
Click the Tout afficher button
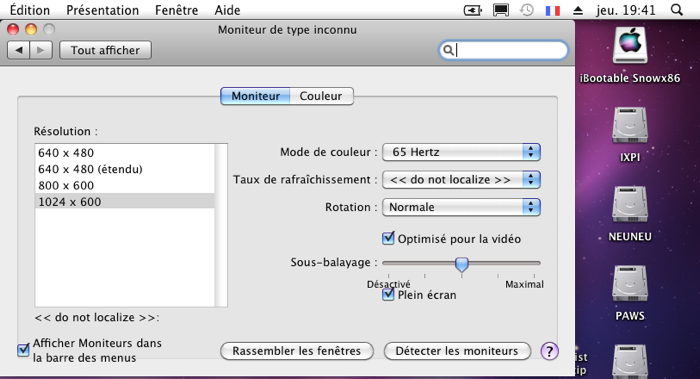[x=105, y=50]
